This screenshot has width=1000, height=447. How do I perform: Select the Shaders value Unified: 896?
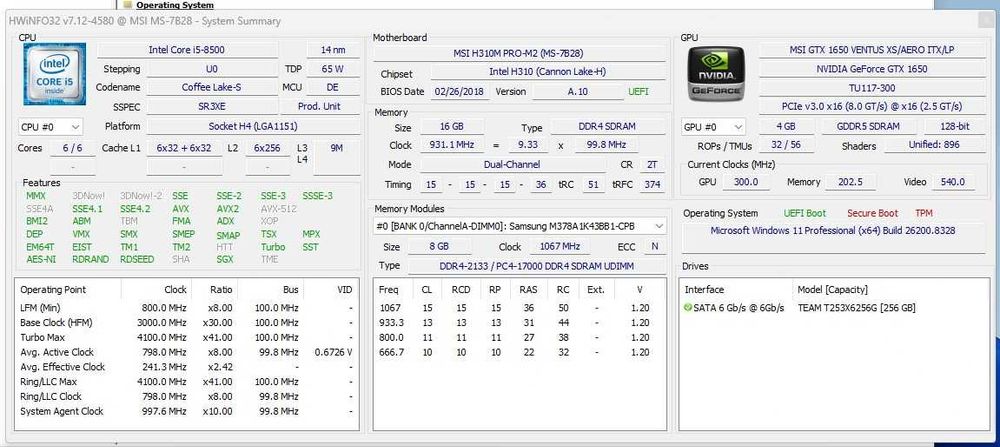pyautogui.click(x=933, y=145)
